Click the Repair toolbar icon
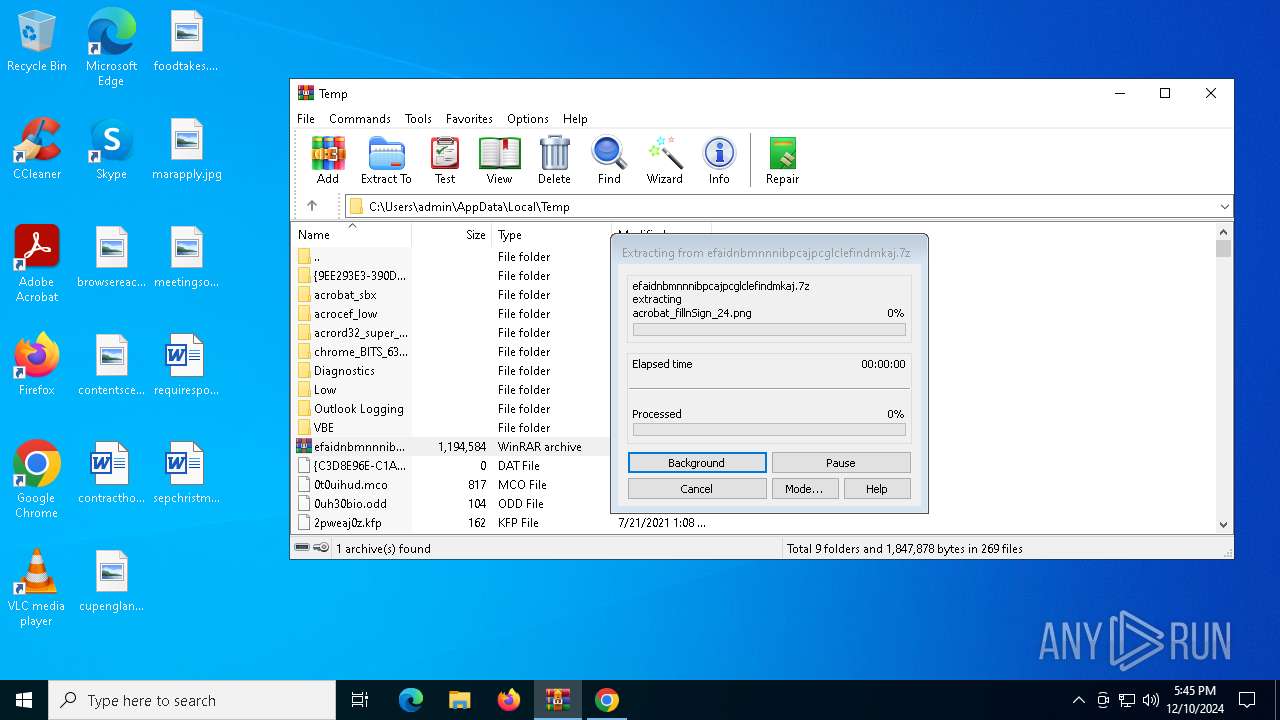 pos(782,160)
